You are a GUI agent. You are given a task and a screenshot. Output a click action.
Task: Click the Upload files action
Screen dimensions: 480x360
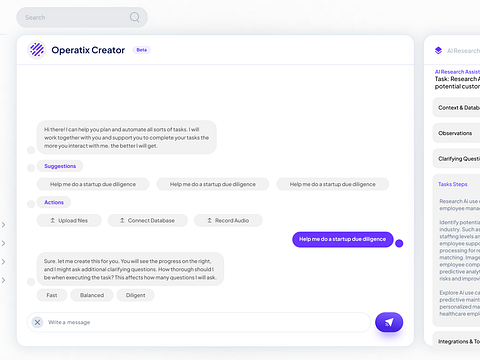click(x=69, y=220)
